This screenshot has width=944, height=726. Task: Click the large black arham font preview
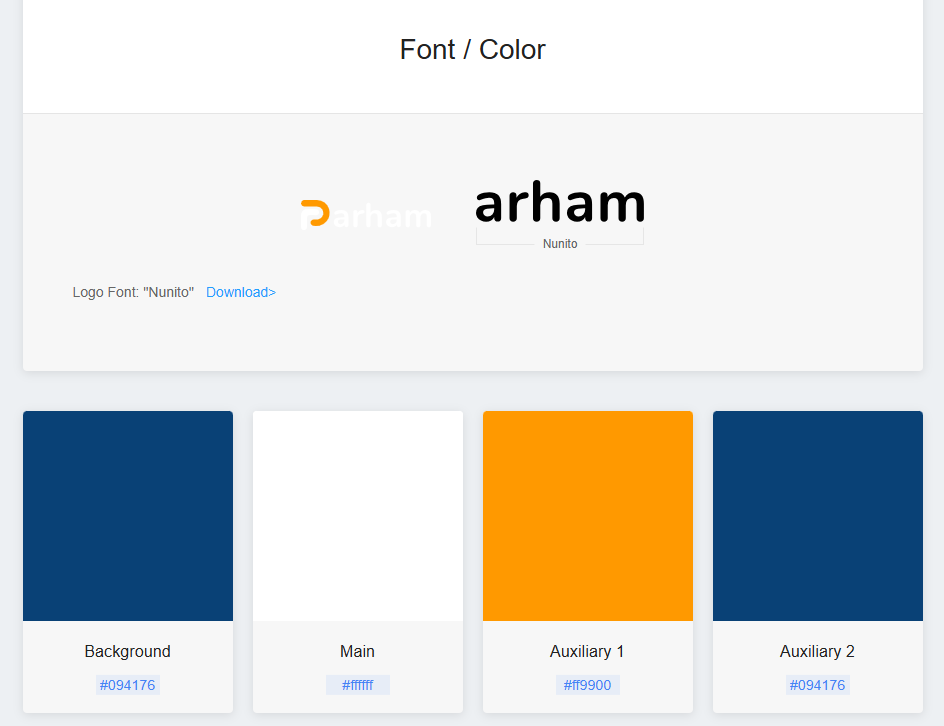[x=560, y=202]
